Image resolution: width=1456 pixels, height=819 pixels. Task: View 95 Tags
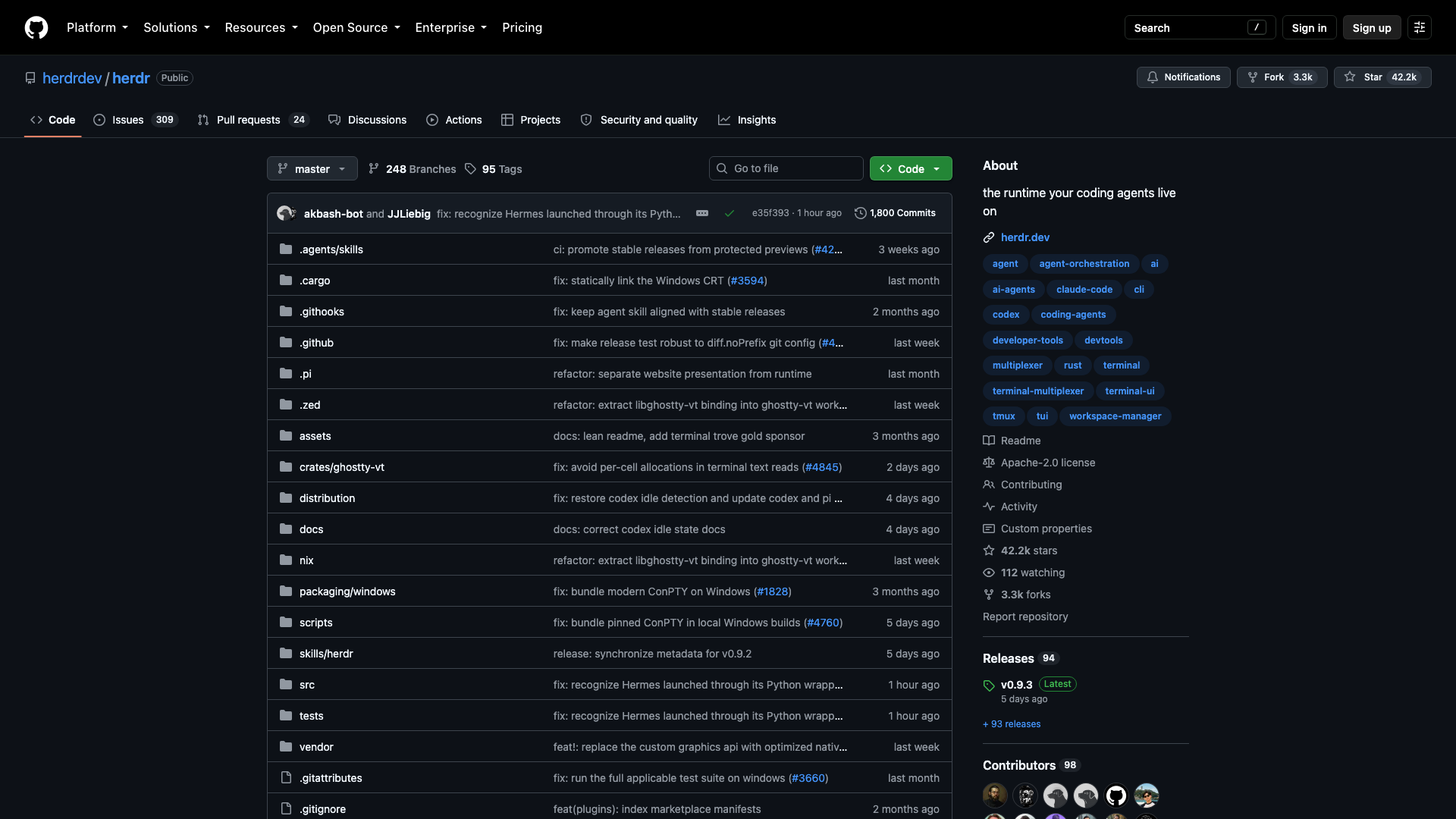pyautogui.click(x=494, y=168)
